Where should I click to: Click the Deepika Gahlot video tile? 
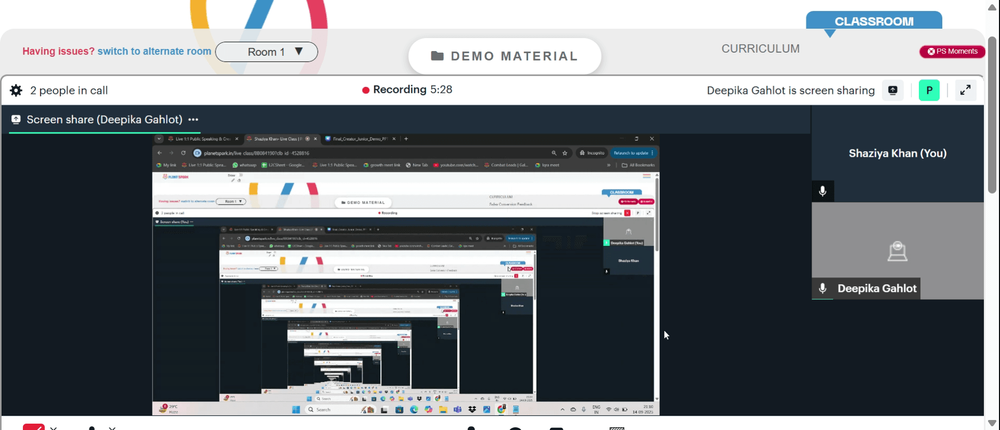[x=897, y=251]
